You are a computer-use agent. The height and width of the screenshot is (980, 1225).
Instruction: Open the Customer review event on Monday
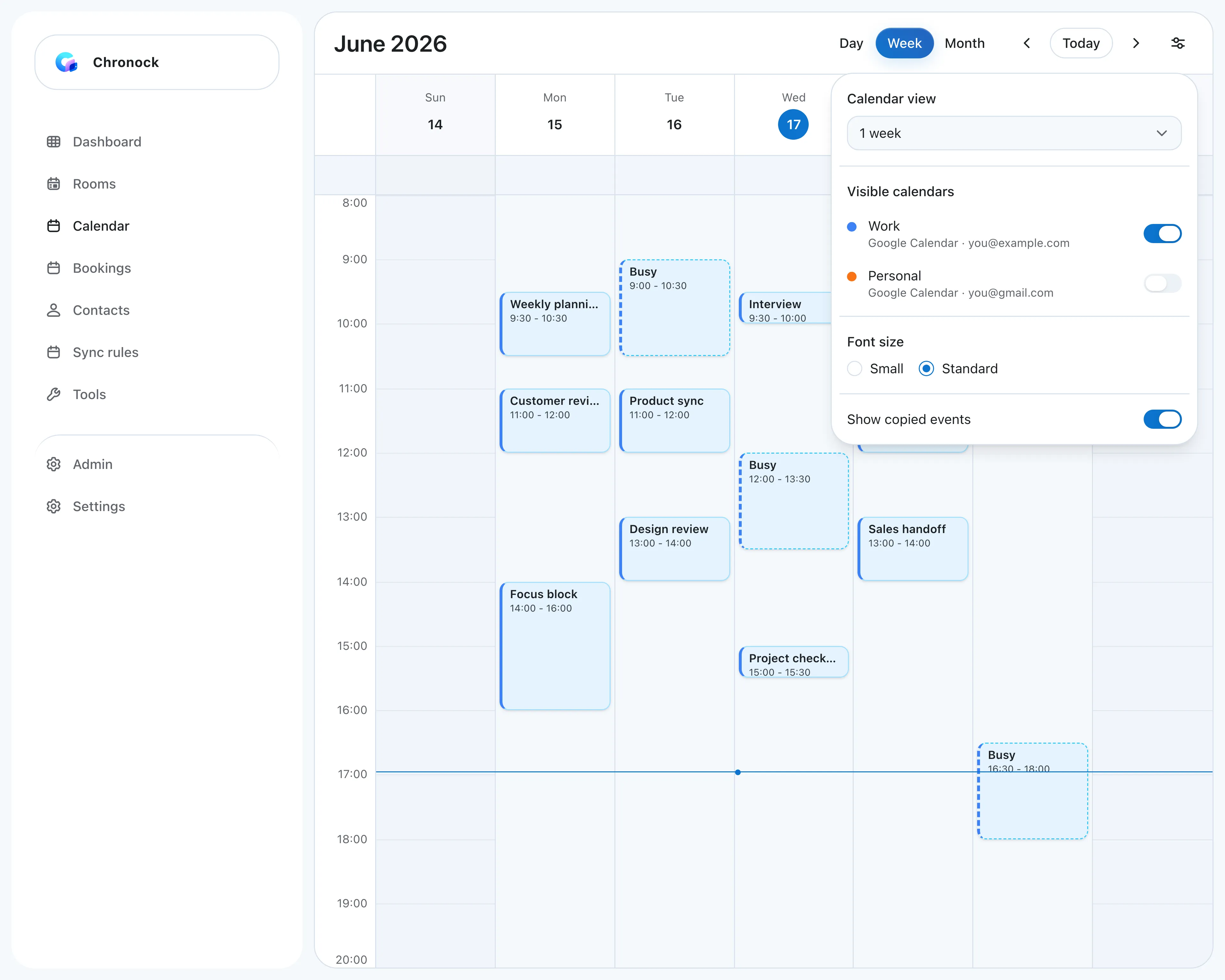click(x=554, y=420)
